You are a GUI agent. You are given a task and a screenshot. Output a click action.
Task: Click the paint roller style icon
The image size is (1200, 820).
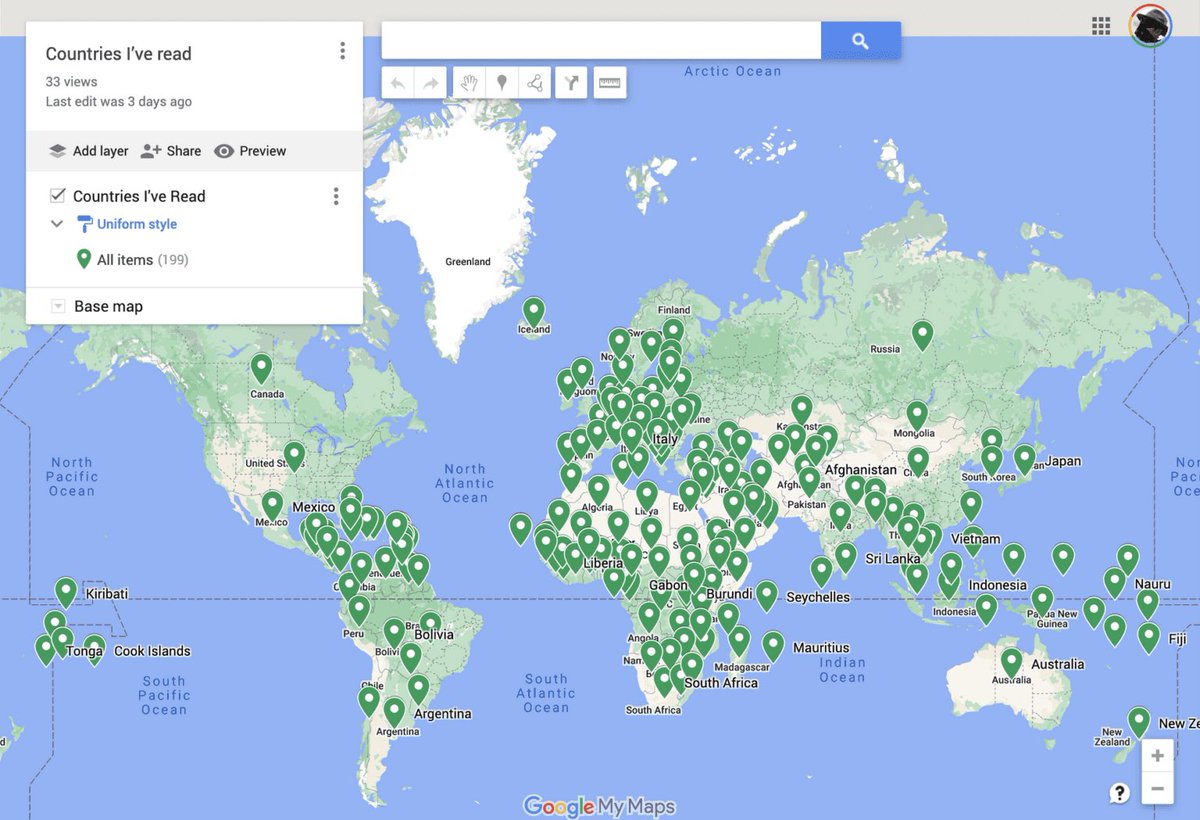pyautogui.click(x=84, y=224)
